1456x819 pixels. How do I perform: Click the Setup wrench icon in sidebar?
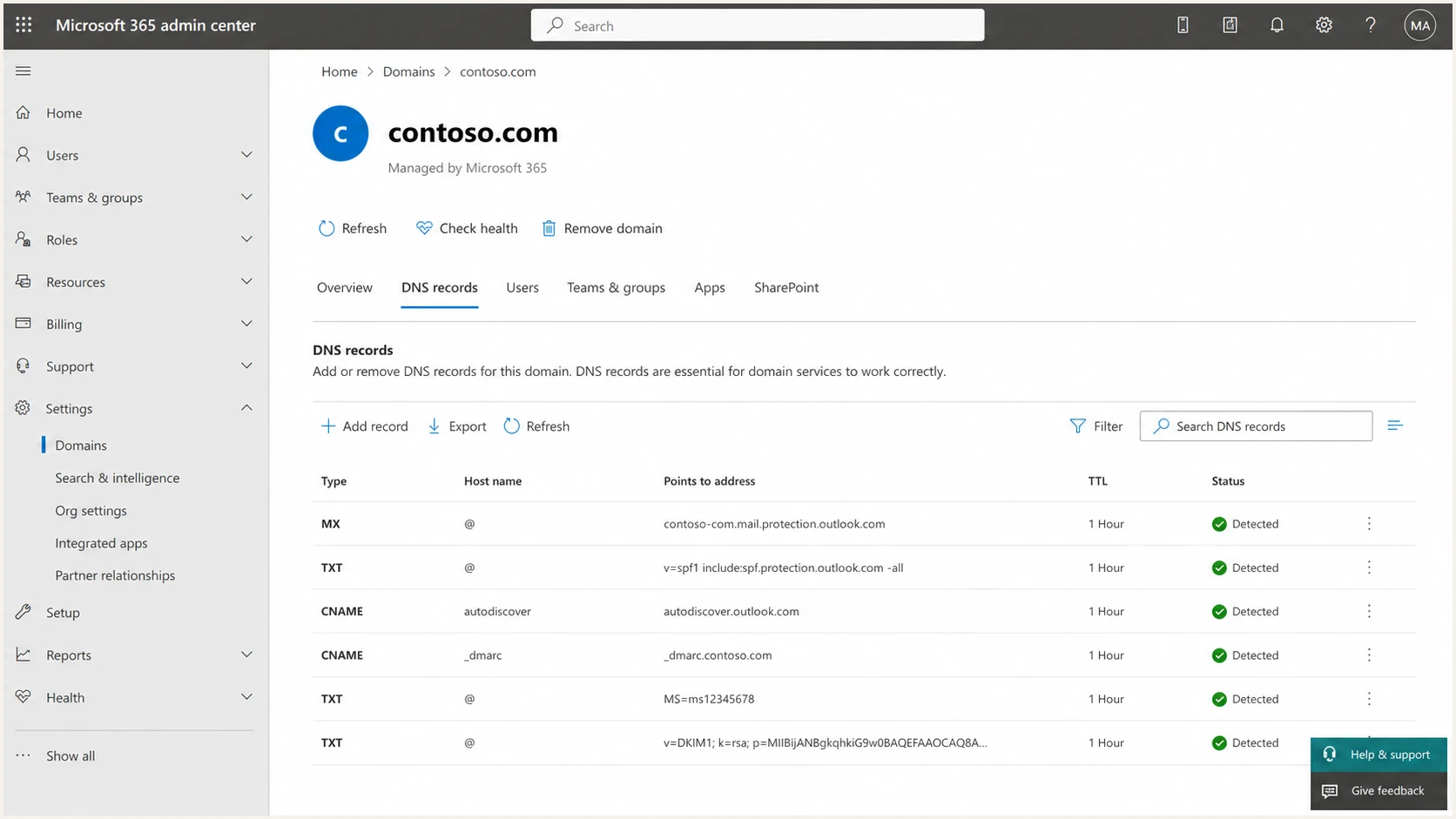pyautogui.click(x=24, y=612)
